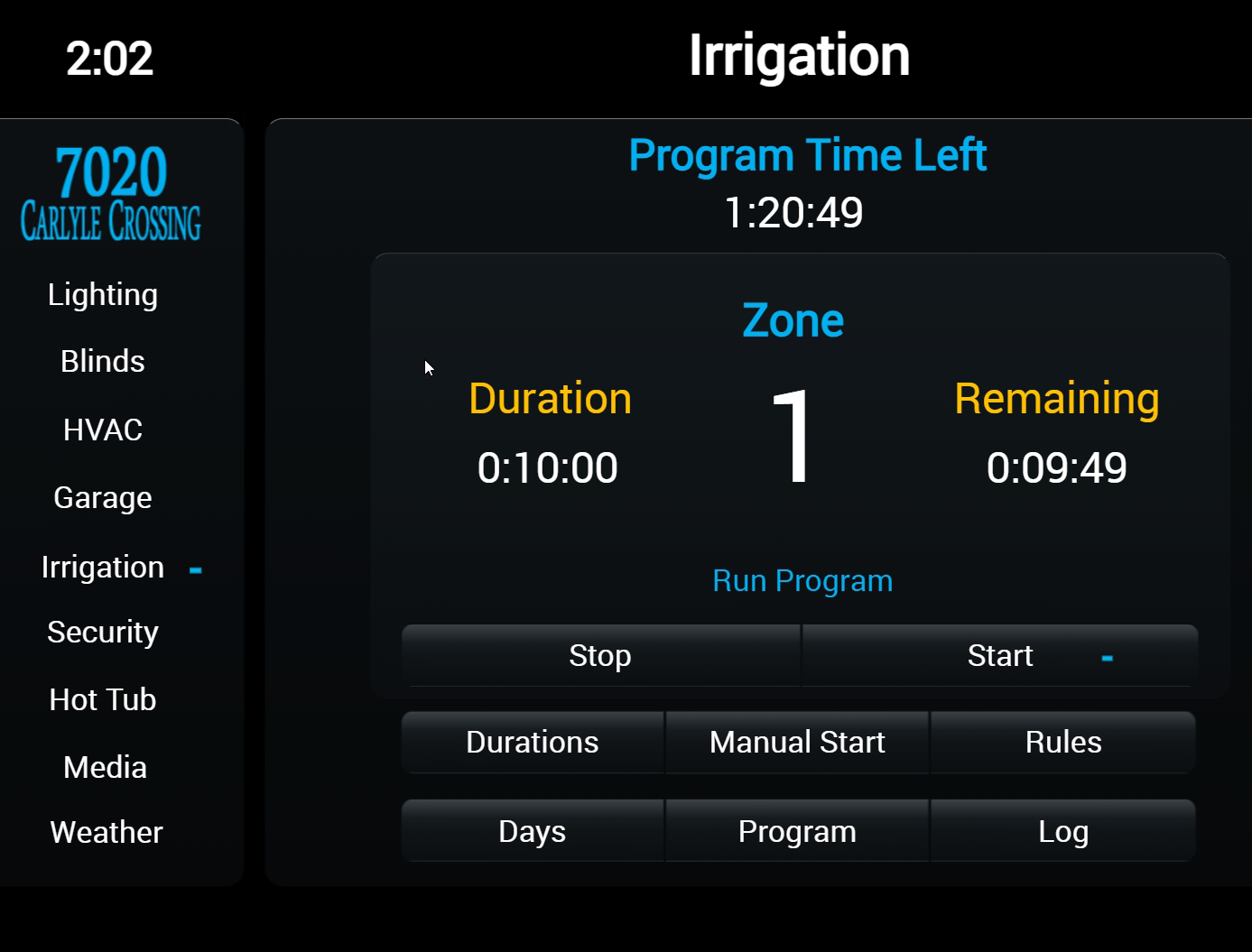Select HVAC in the sidebar
1252x952 pixels.
click(x=103, y=430)
